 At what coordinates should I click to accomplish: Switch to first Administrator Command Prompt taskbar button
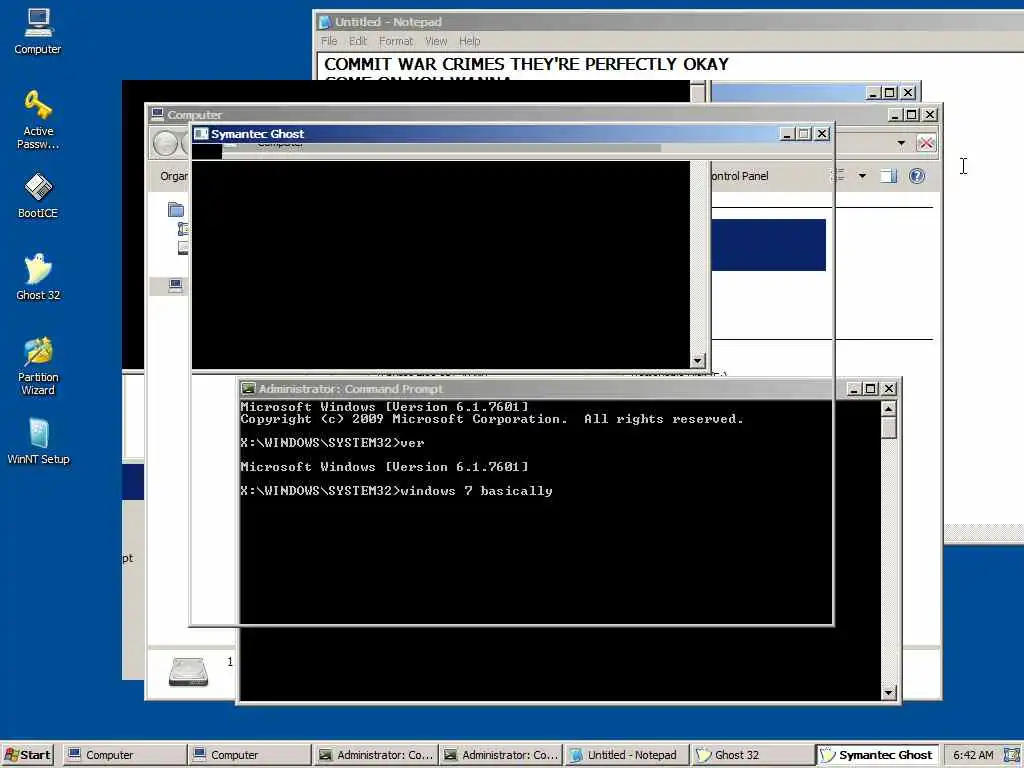[x=375, y=755]
